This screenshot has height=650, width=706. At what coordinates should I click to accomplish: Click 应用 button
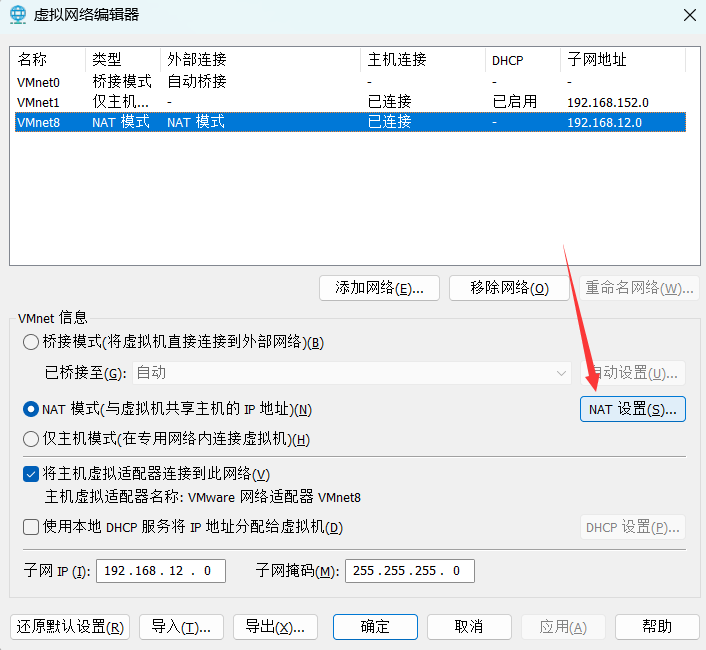click(563, 627)
